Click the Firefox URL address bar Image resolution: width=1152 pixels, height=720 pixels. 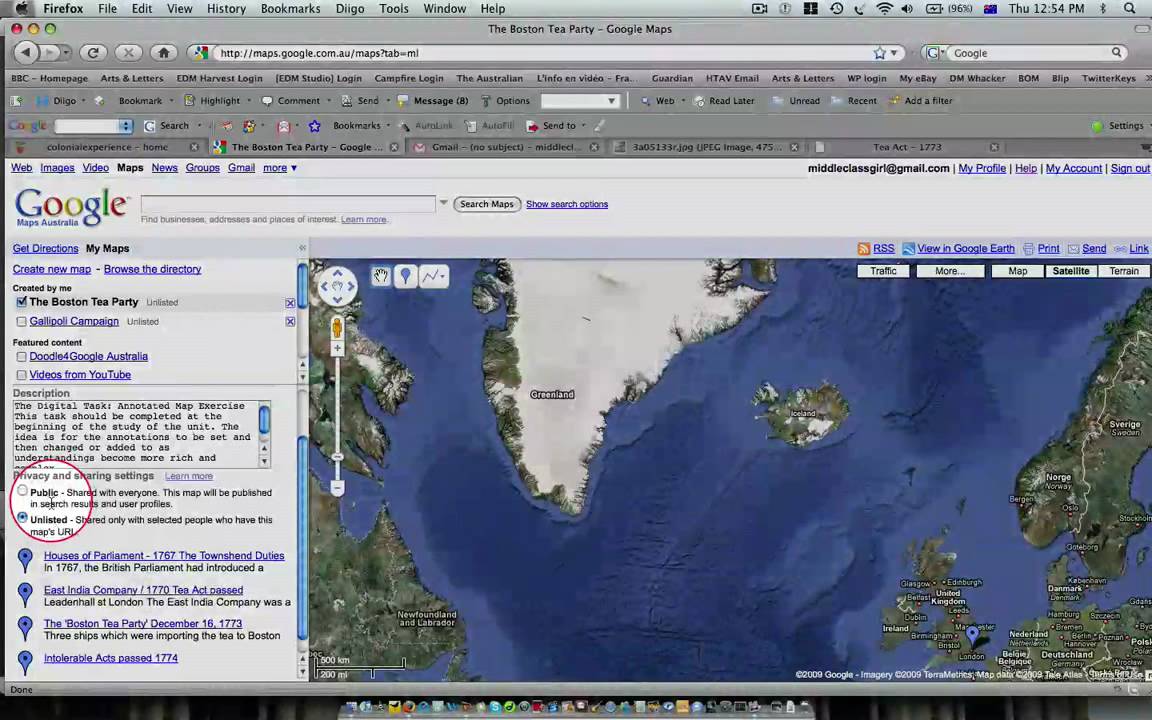[x=544, y=53]
